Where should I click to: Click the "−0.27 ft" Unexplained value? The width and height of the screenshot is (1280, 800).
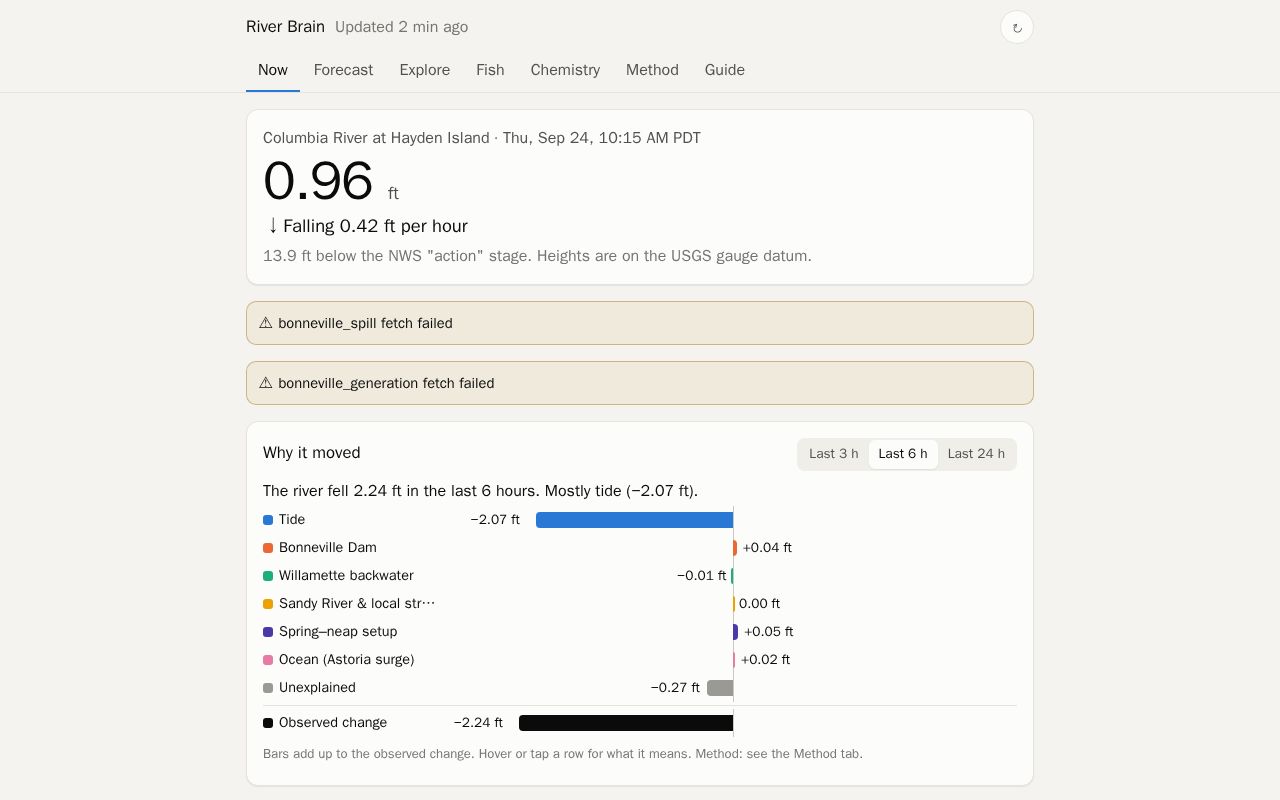point(675,688)
